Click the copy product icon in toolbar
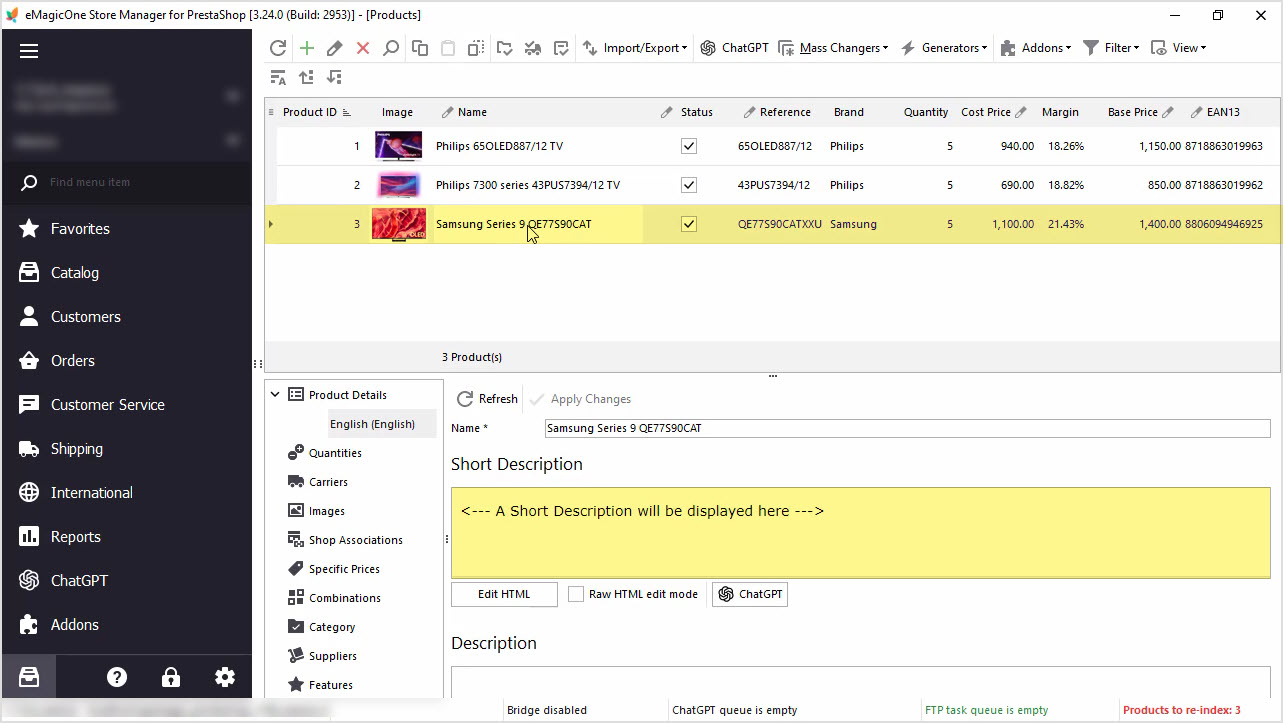Image resolution: width=1283 pixels, height=723 pixels. 420,48
